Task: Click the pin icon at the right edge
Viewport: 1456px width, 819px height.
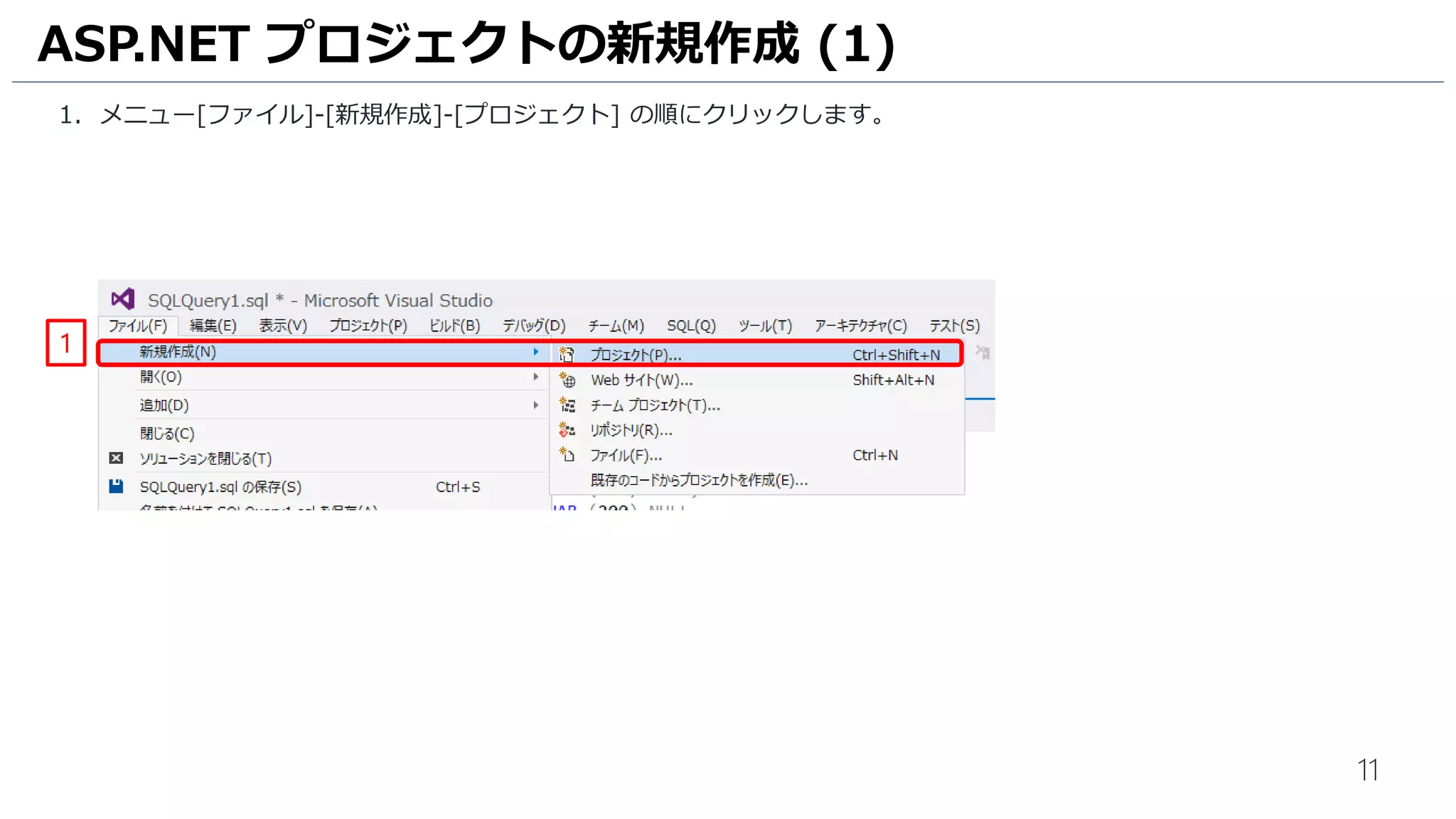Action: [x=983, y=353]
